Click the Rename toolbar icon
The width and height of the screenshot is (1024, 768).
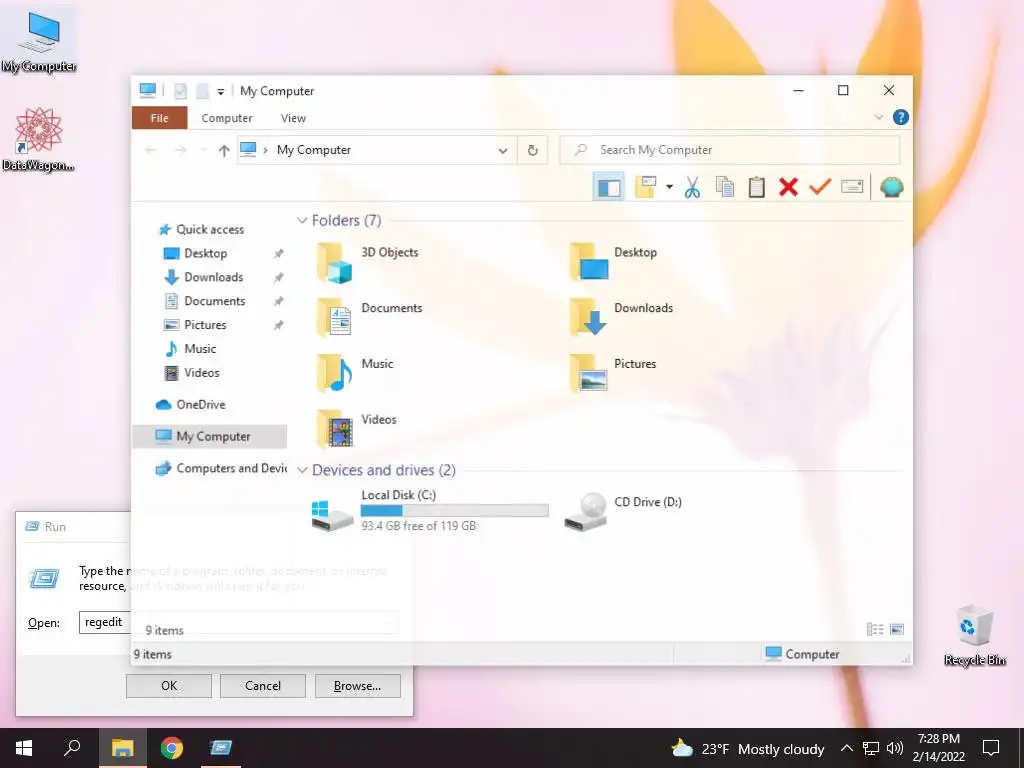pos(852,187)
